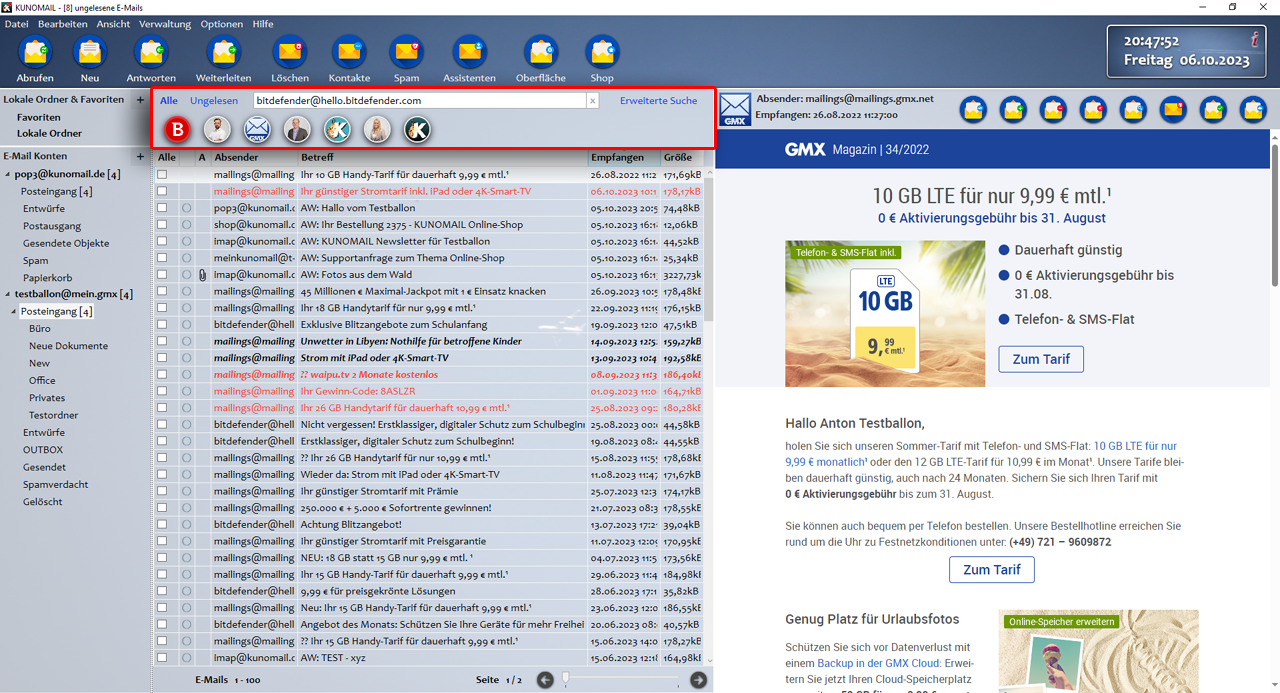Open the Kontakte address book

(349, 52)
